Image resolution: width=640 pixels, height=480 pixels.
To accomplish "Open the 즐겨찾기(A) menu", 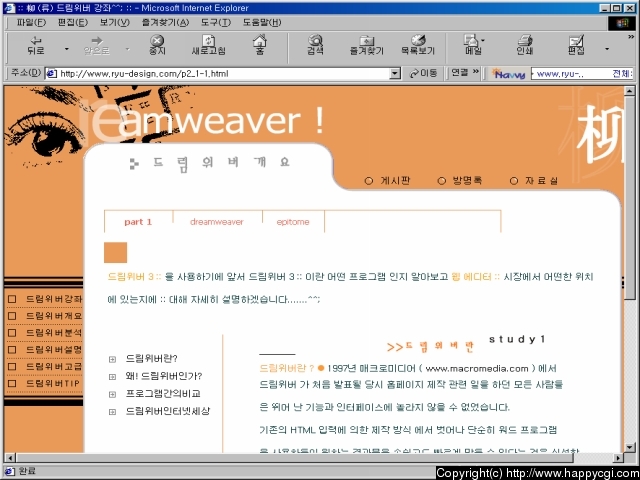I will pos(165,23).
